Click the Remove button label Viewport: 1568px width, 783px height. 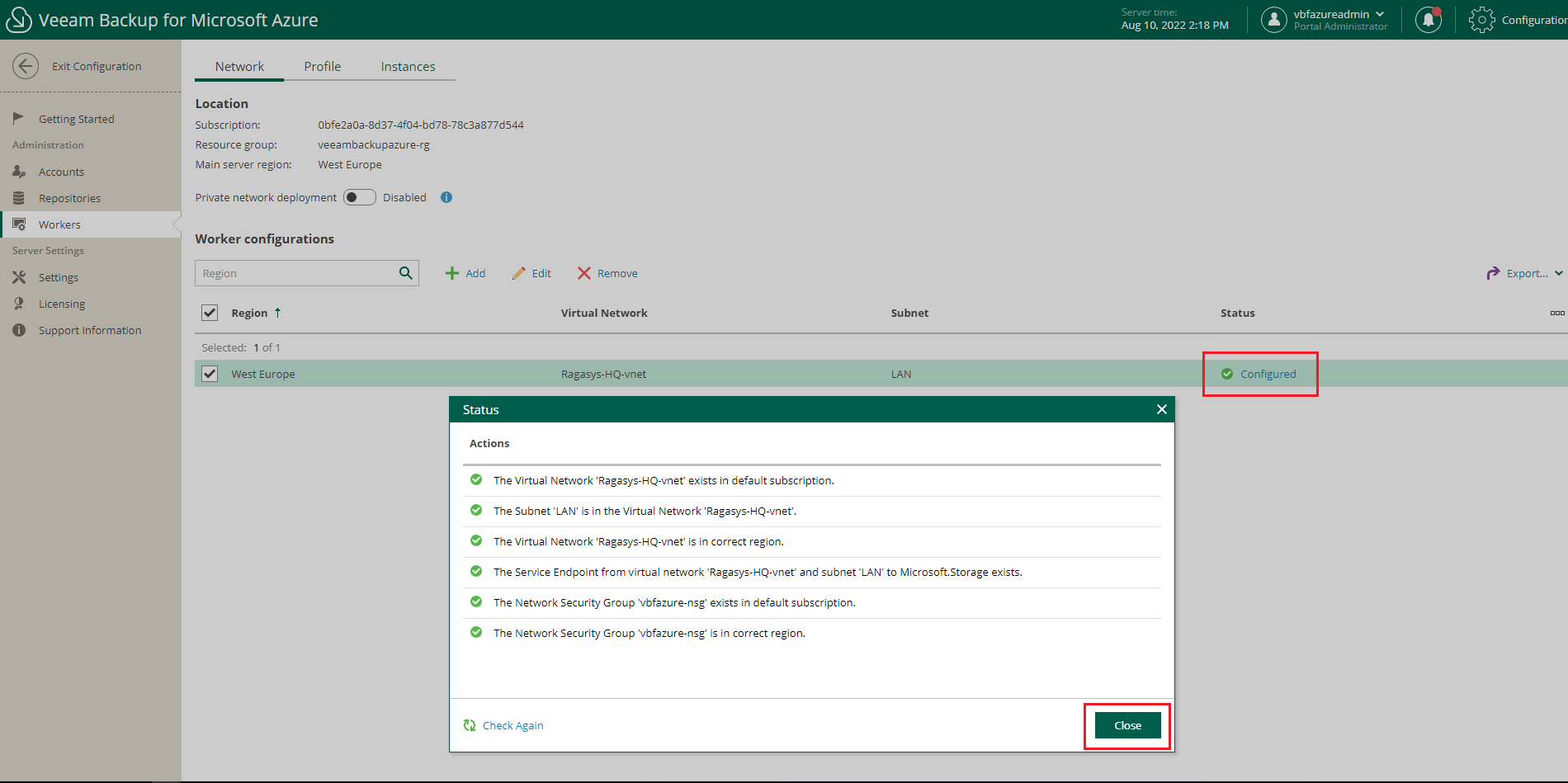point(617,273)
